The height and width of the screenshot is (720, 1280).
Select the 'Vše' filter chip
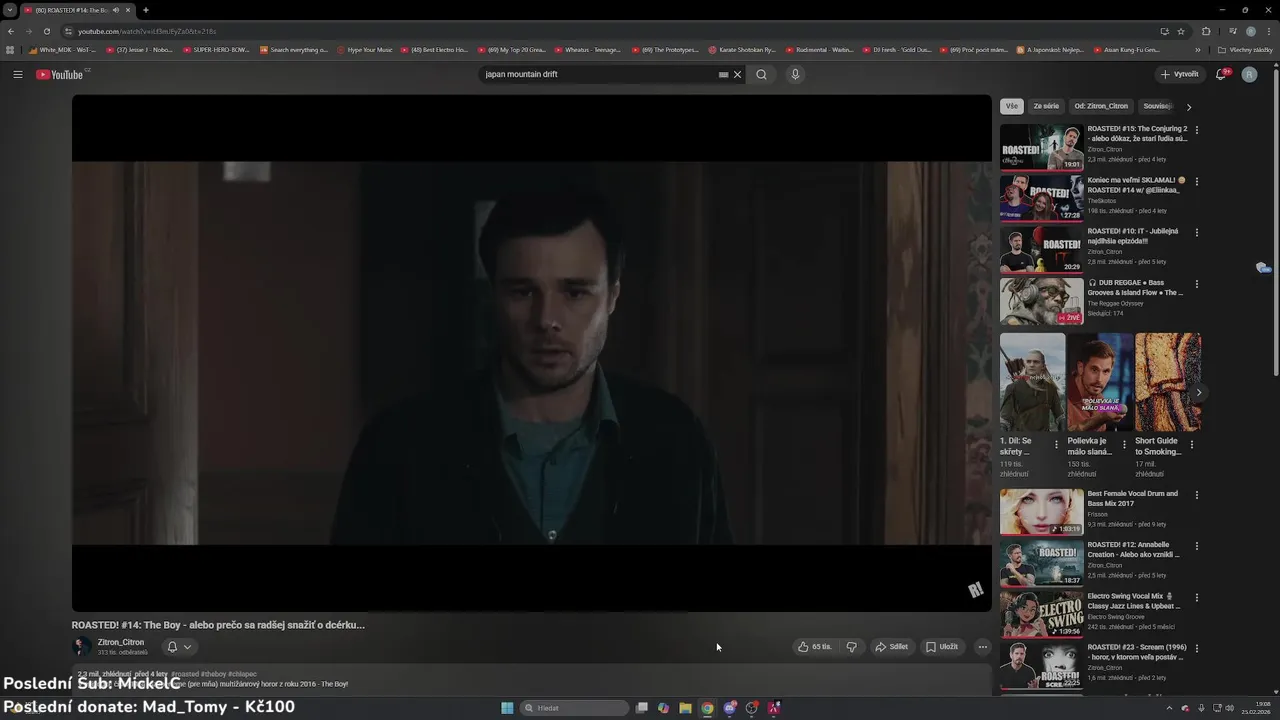tap(1011, 106)
